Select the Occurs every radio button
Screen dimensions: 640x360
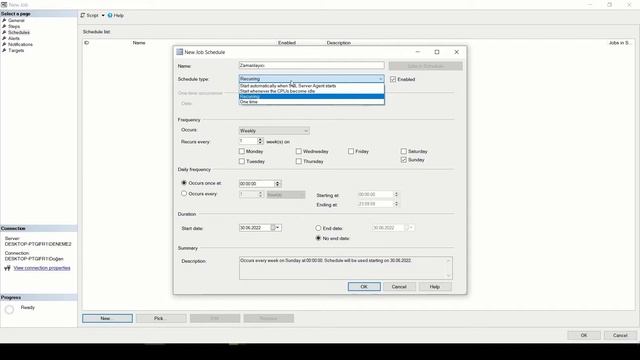coord(184,194)
